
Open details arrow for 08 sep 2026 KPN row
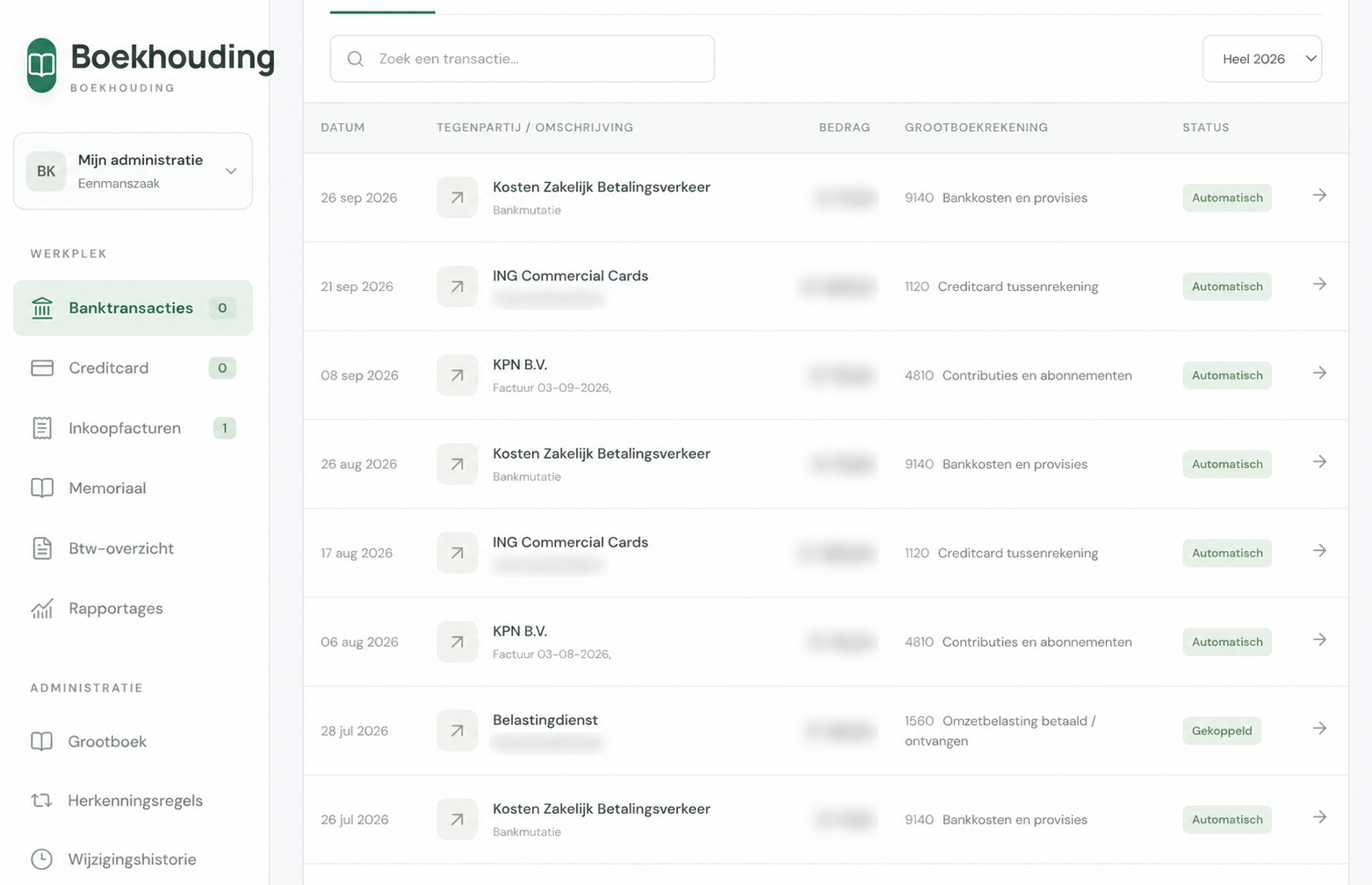coord(1319,373)
